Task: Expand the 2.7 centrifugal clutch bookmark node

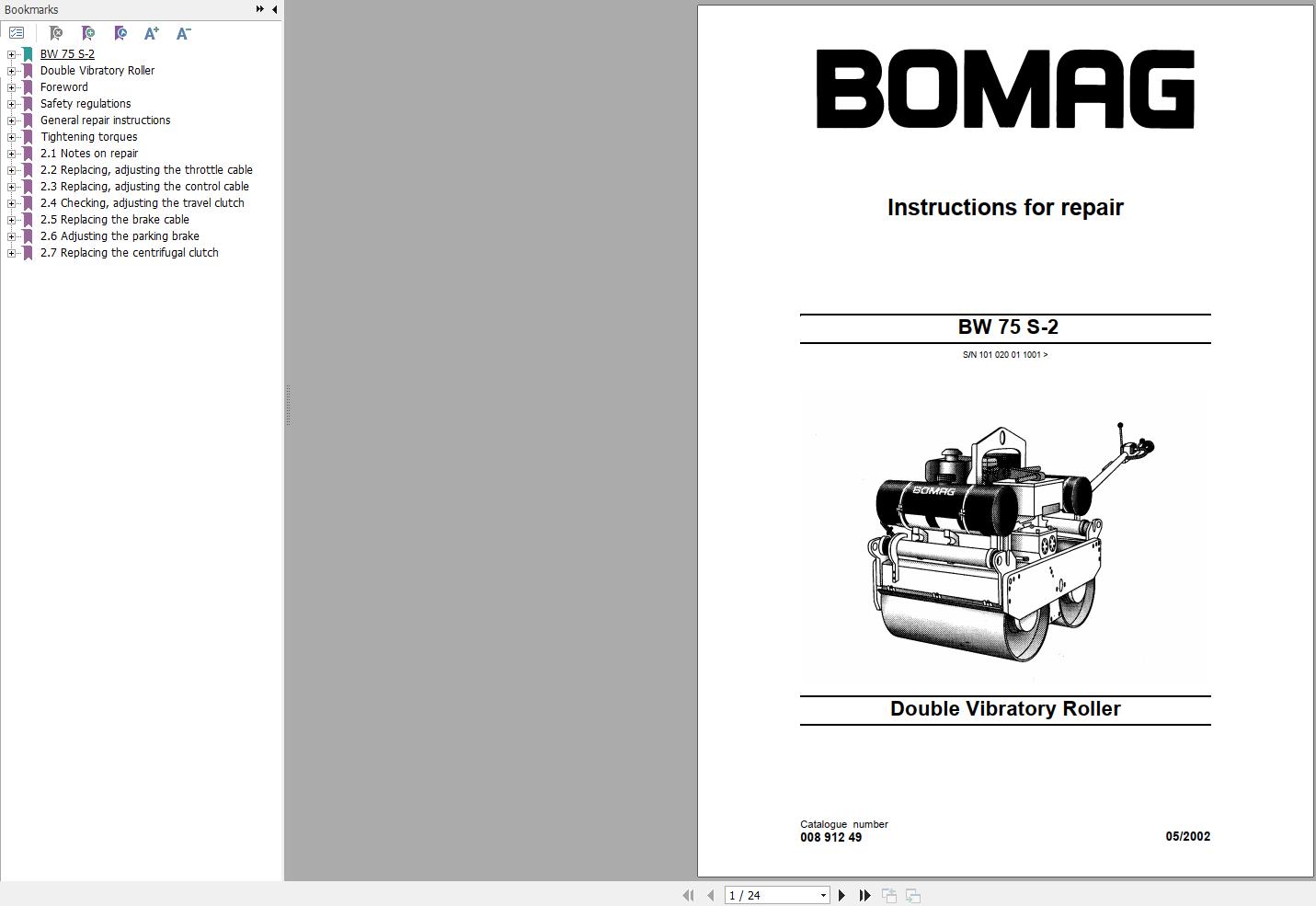Action: pyautogui.click(x=11, y=253)
